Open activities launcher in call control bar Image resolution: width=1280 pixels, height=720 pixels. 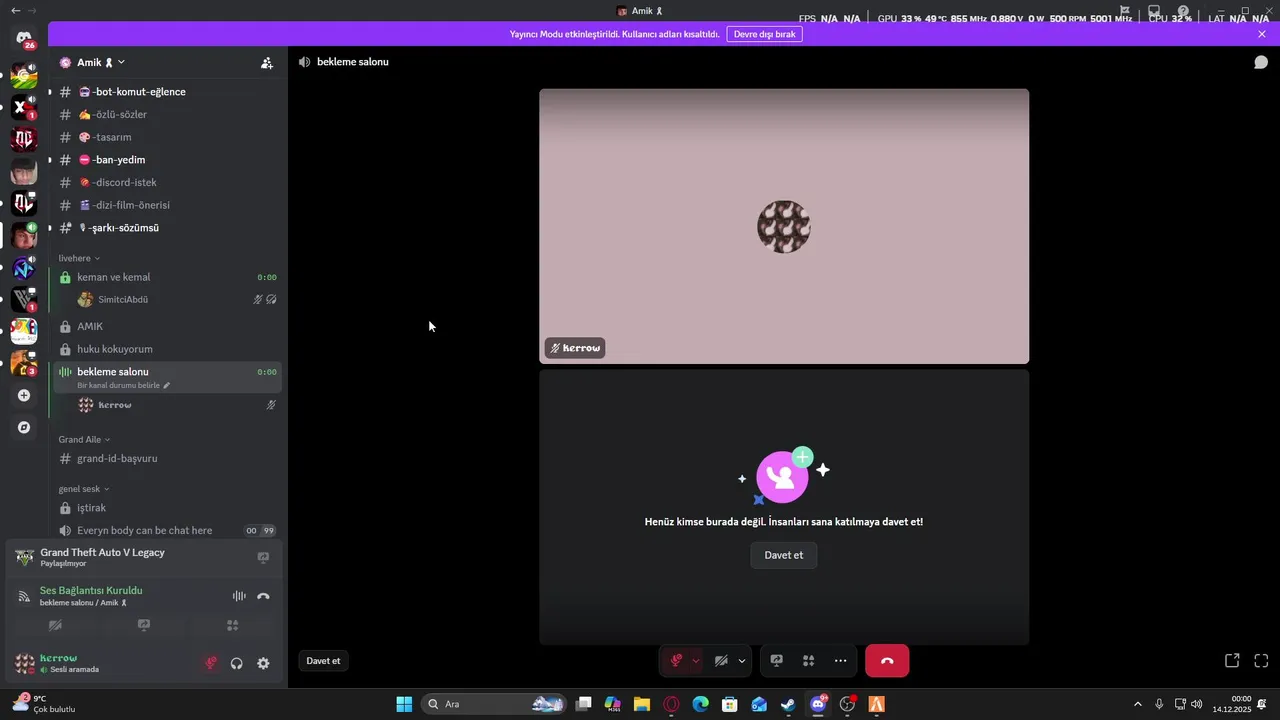[x=808, y=660]
